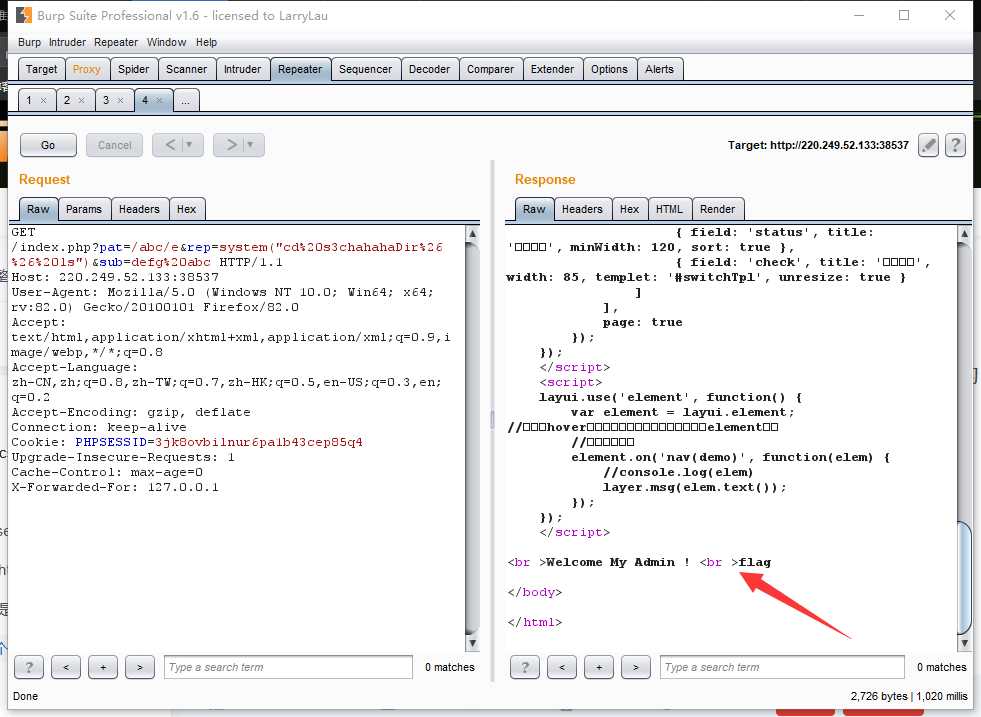Viewport: 981px width, 717px height.
Task: Click request pane scrollbar down arrow
Action: [x=473, y=643]
